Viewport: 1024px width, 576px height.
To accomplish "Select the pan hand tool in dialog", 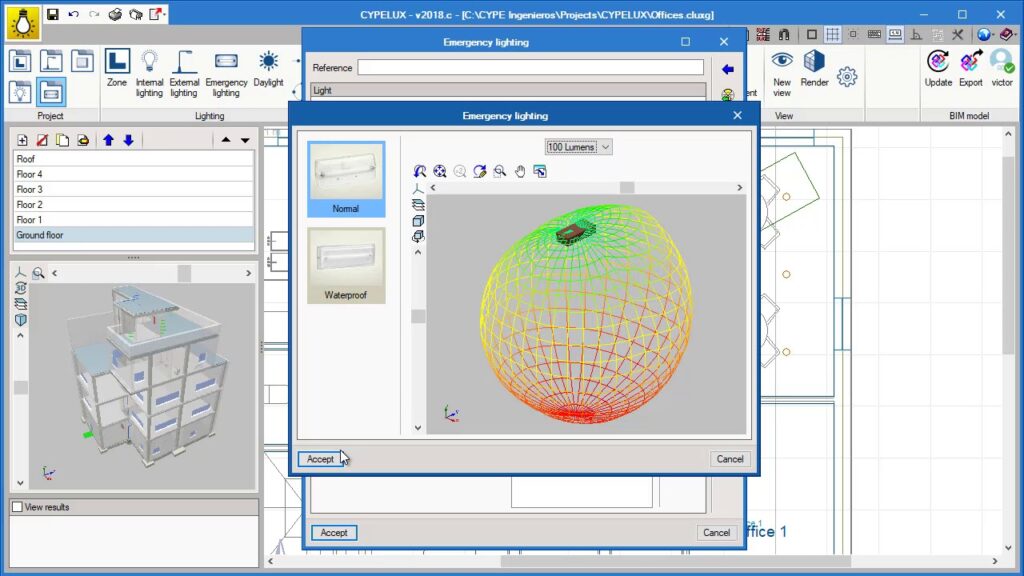I will point(520,172).
